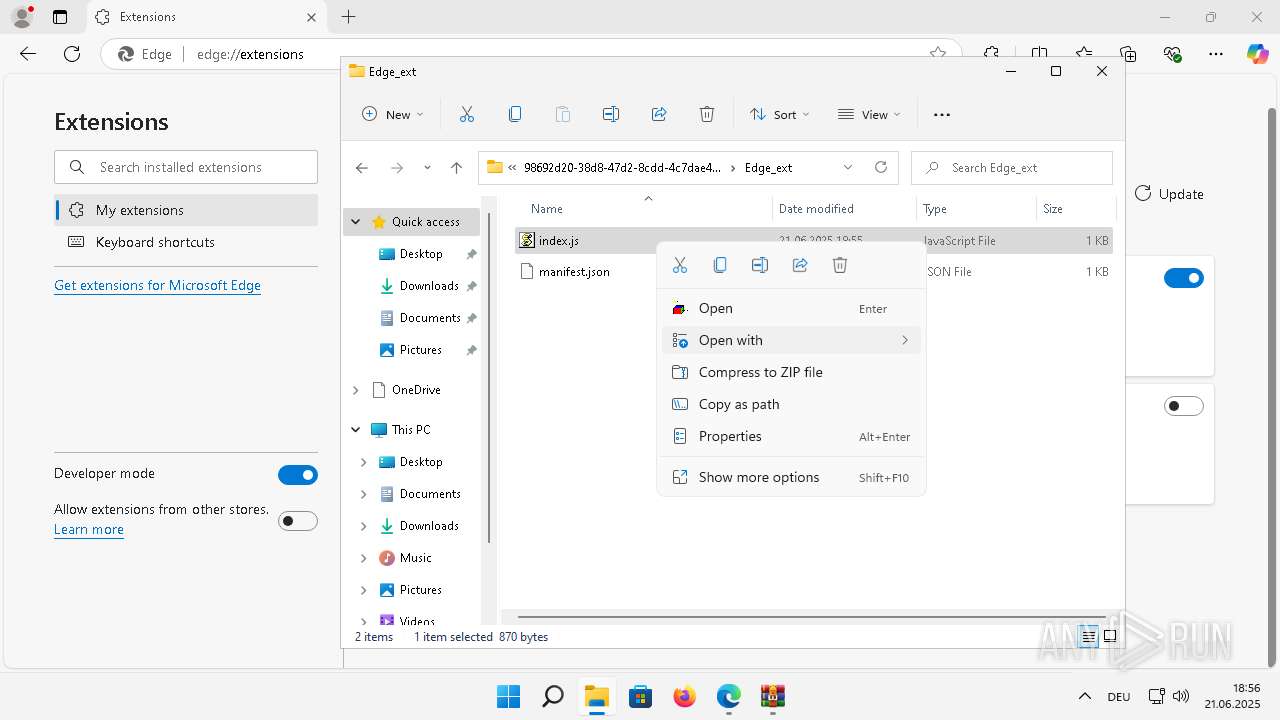
Task: Click the Share icon in context menu
Action: pyautogui.click(x=800, y=265)
